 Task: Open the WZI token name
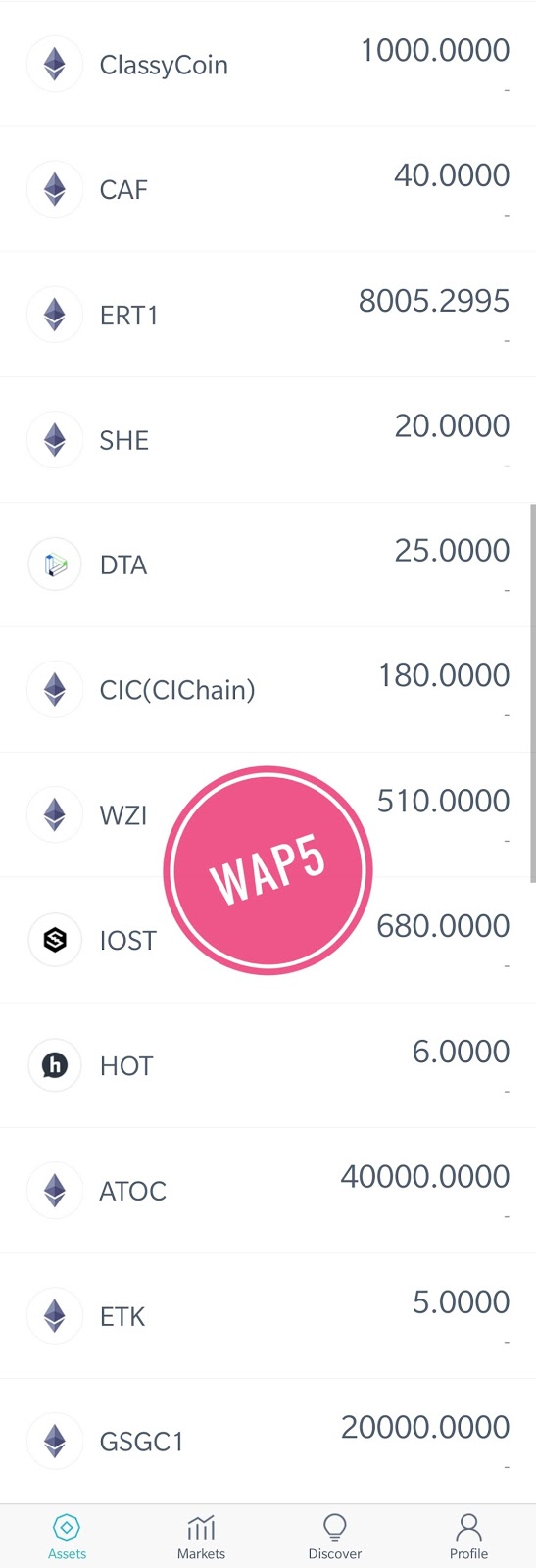point(123,815)
